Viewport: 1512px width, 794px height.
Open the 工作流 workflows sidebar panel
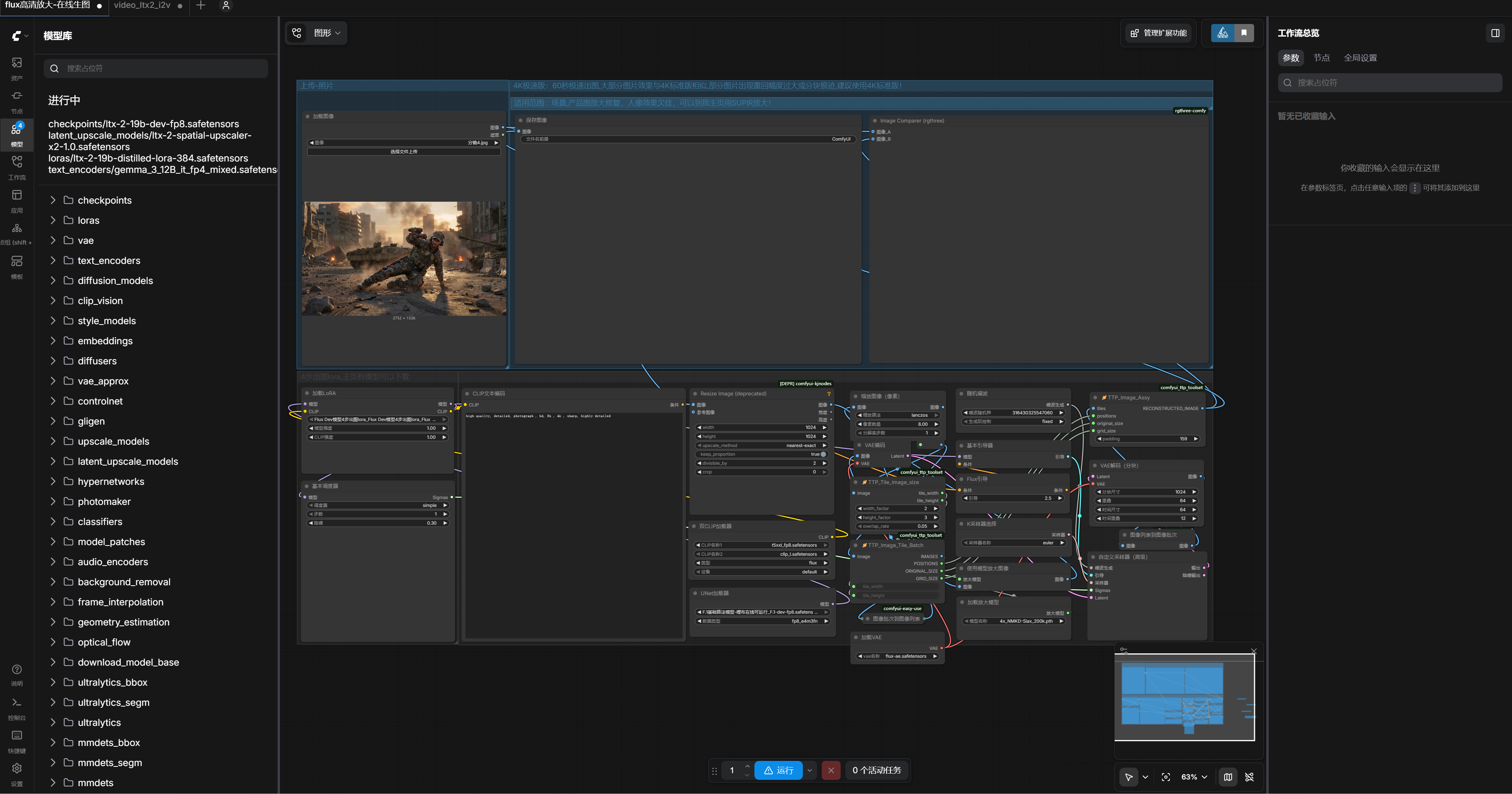17,167
